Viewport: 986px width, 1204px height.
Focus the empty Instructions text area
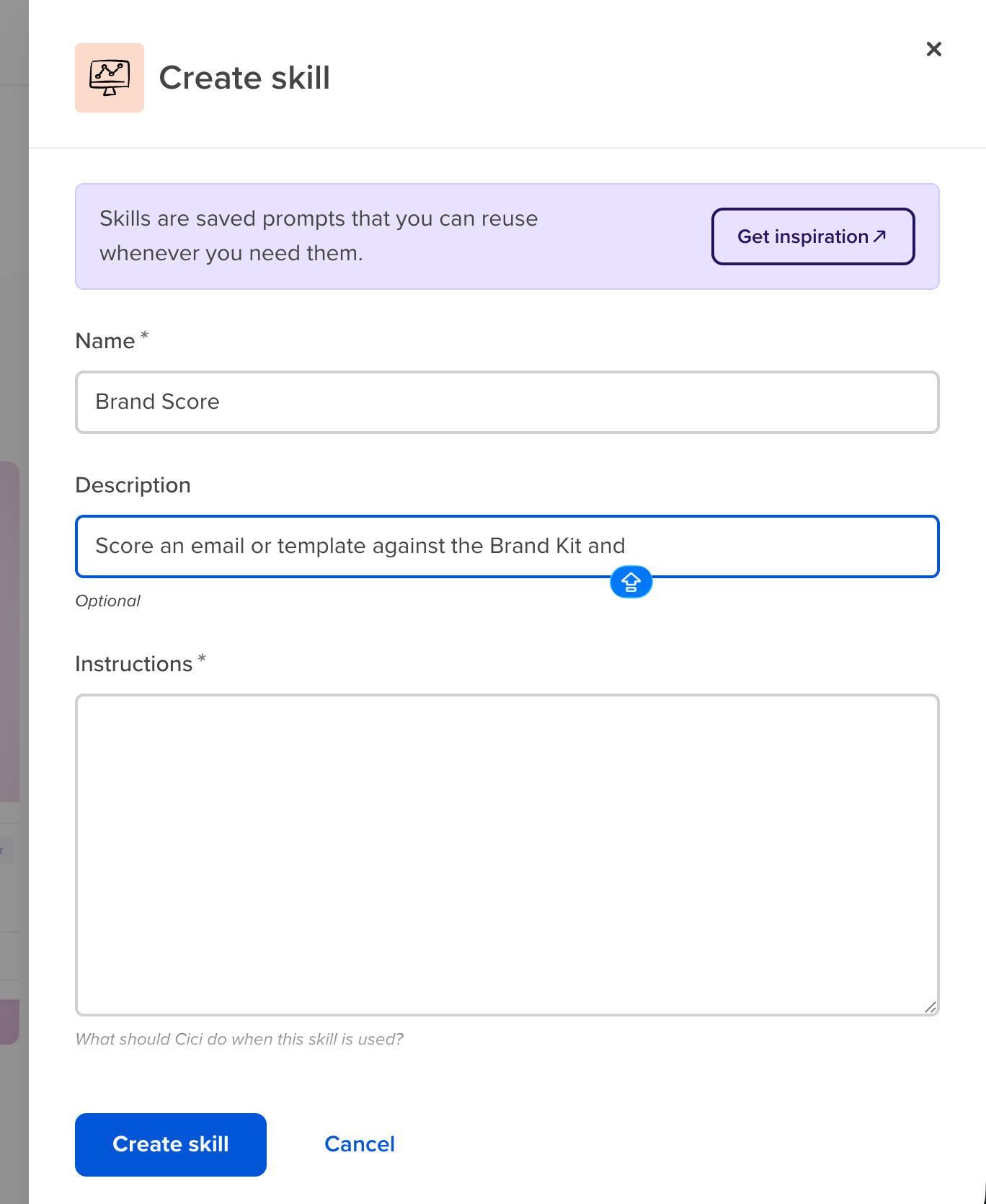click(x=507, y=855)
